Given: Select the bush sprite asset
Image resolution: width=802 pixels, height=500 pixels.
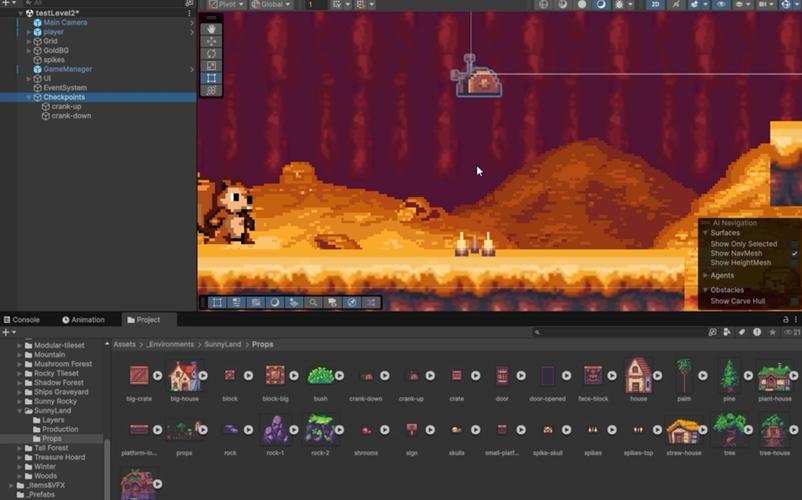Looking at the screenshot, I should point(320,375).
